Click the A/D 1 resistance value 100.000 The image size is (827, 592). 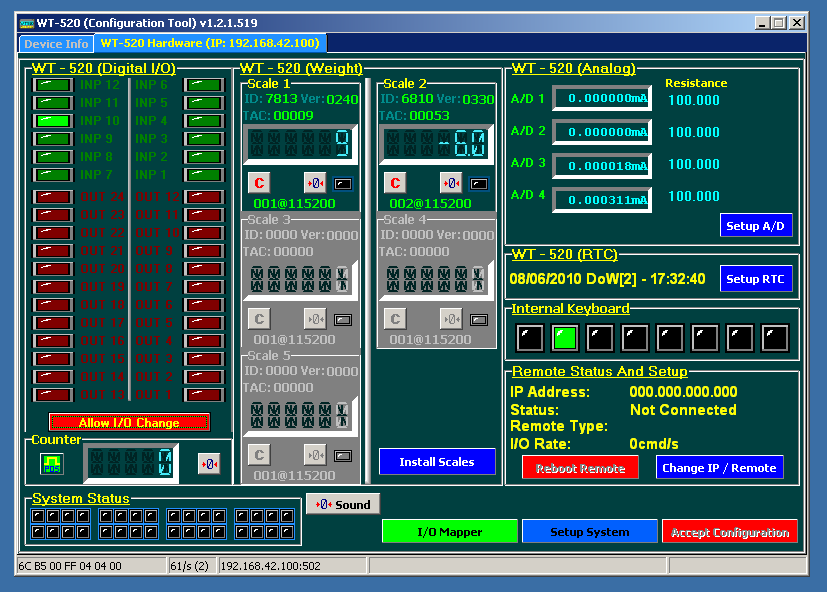[694, 100]
